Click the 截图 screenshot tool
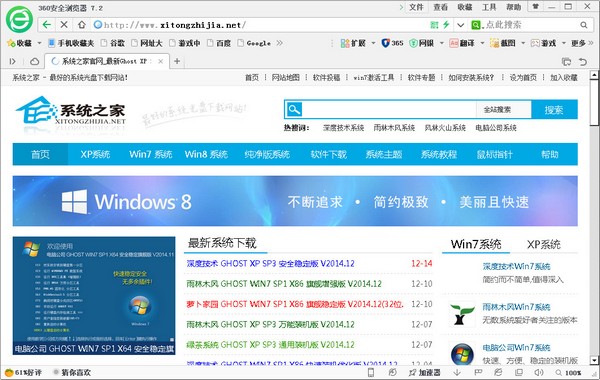 503,43
